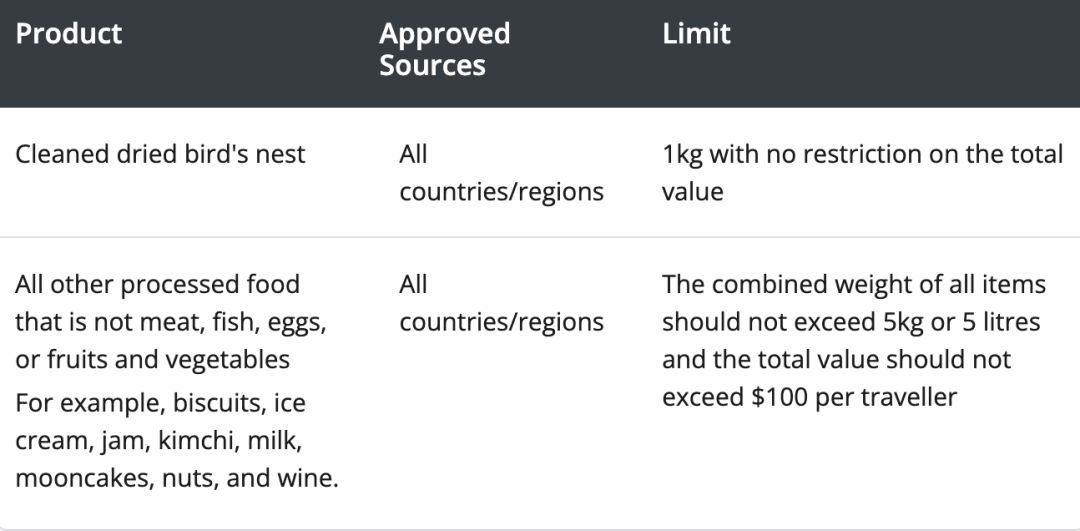Select the All other processed food text

pos(157,284)
